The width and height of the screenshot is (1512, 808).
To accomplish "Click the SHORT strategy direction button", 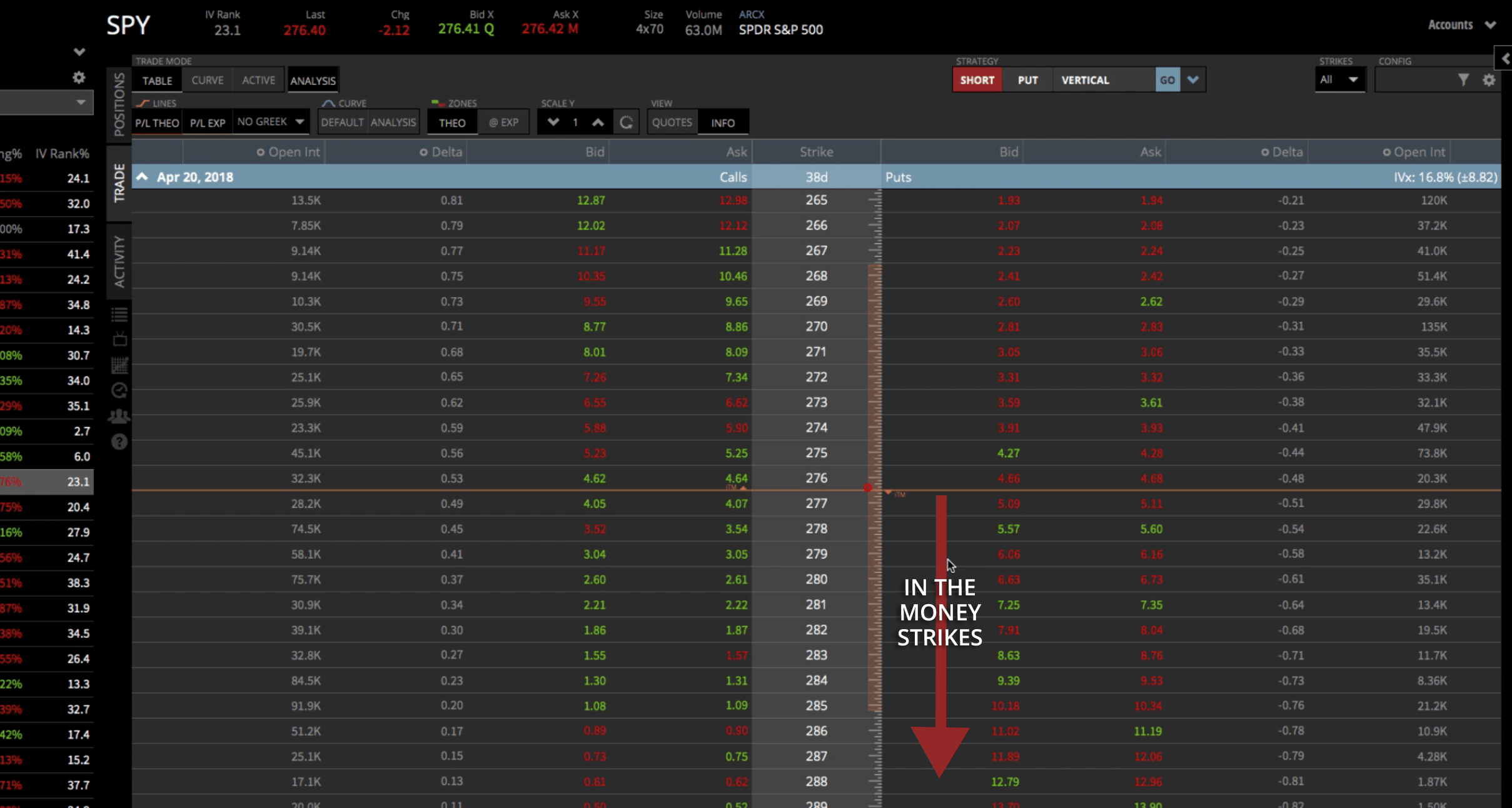I will (977, 80).
